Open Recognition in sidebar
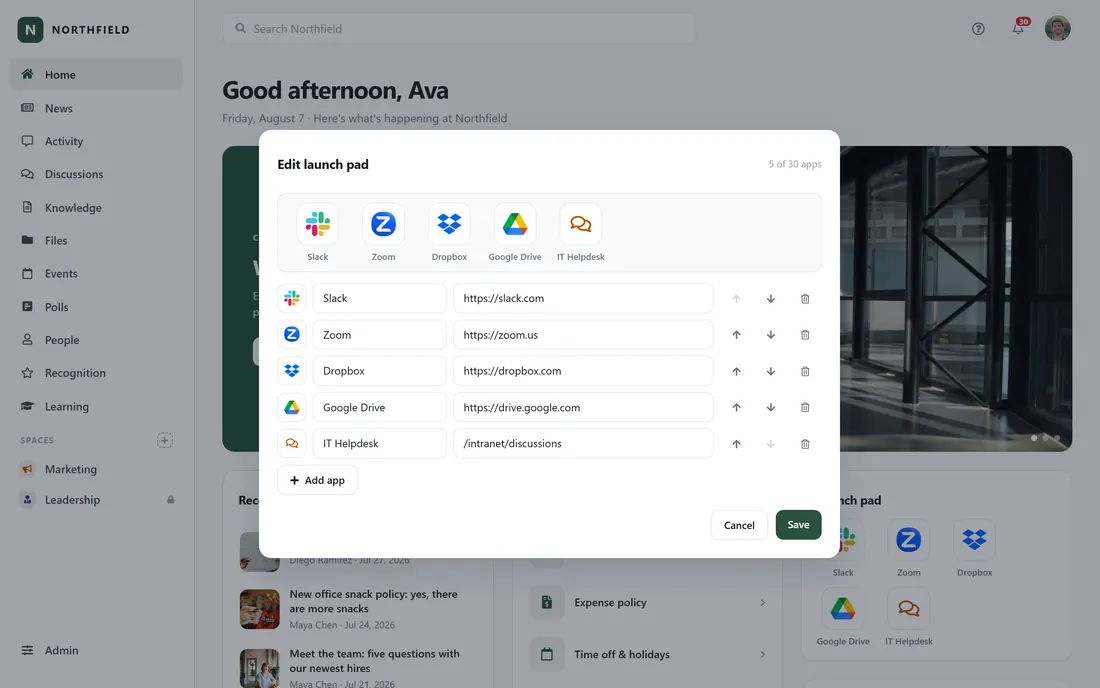Screen dimensions: 1100x688 (97, 373)
